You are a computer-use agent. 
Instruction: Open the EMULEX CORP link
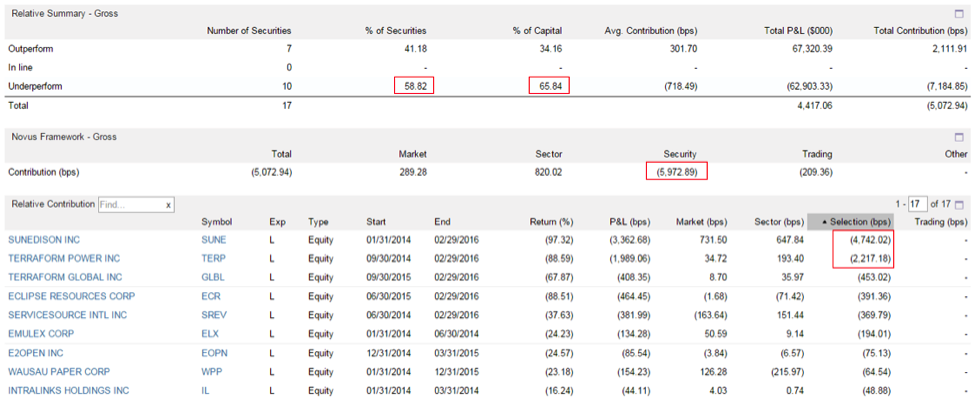(x=40, y=334)
